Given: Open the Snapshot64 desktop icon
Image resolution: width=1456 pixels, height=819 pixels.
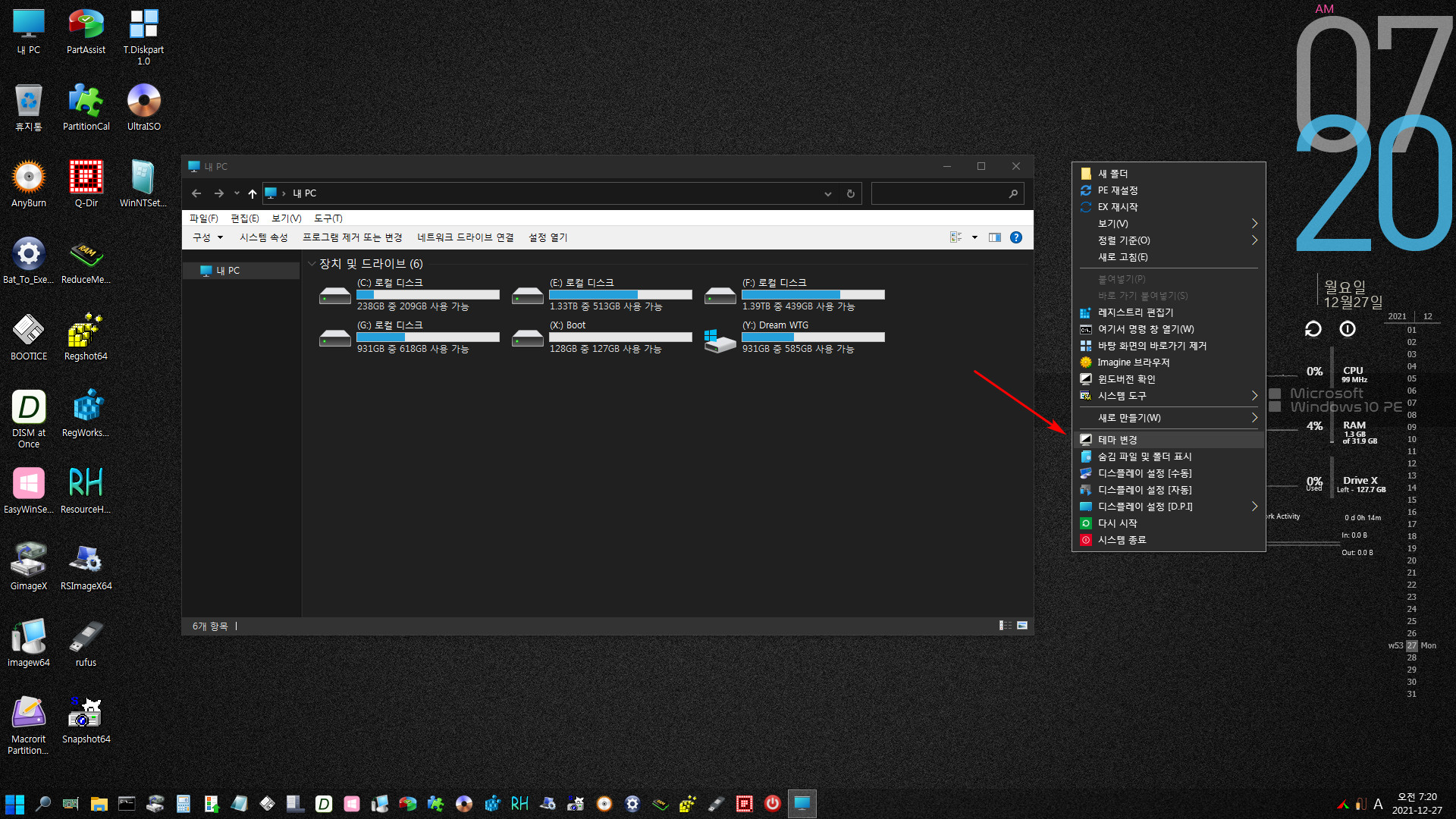Looking at the screenshot, I should [x=86, y=720].
